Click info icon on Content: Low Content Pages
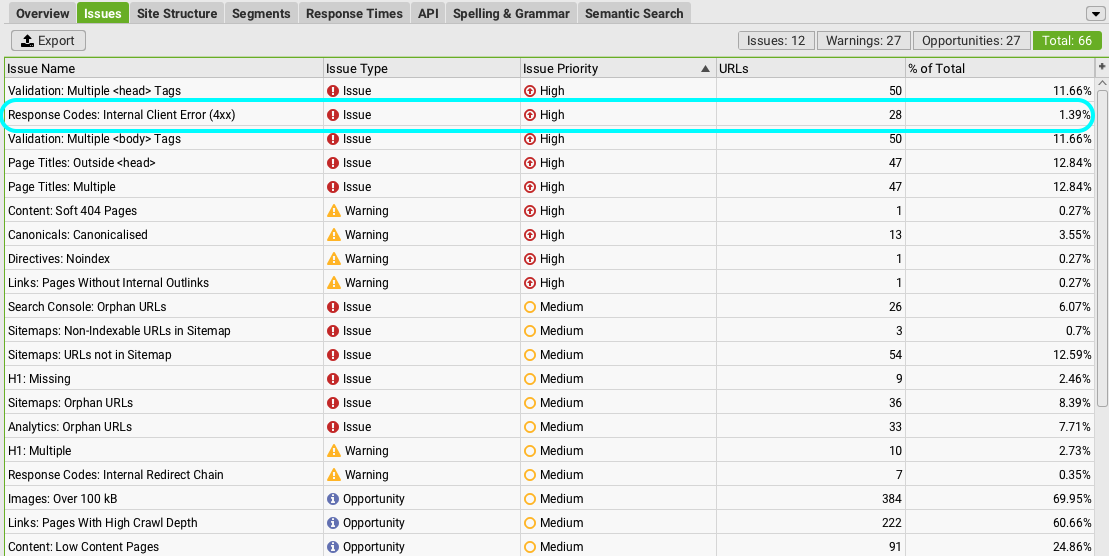The width and height of the screenshot is (1109, 556). (333, 548)
